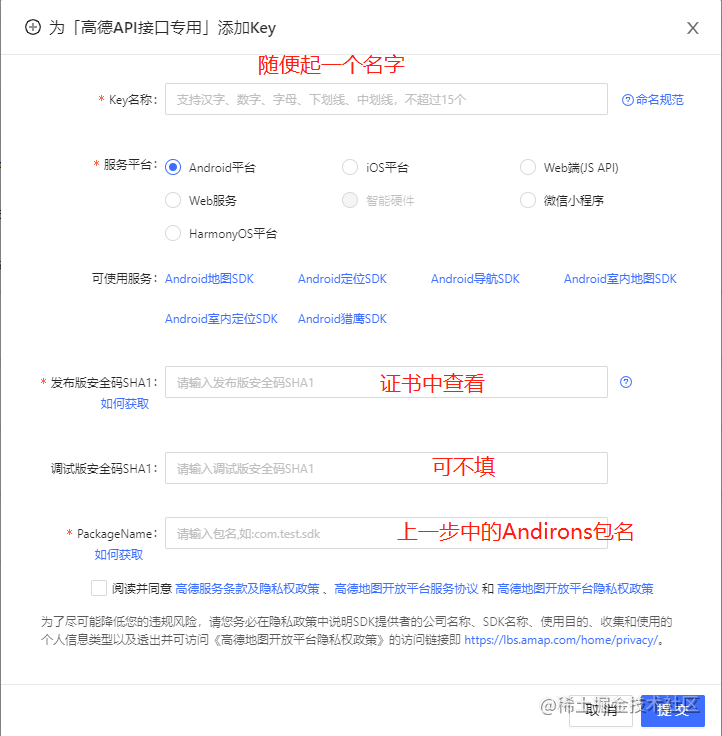Open the Android导航SDK link
This screenshot has height=736, width=722.
tap(475, 279)
